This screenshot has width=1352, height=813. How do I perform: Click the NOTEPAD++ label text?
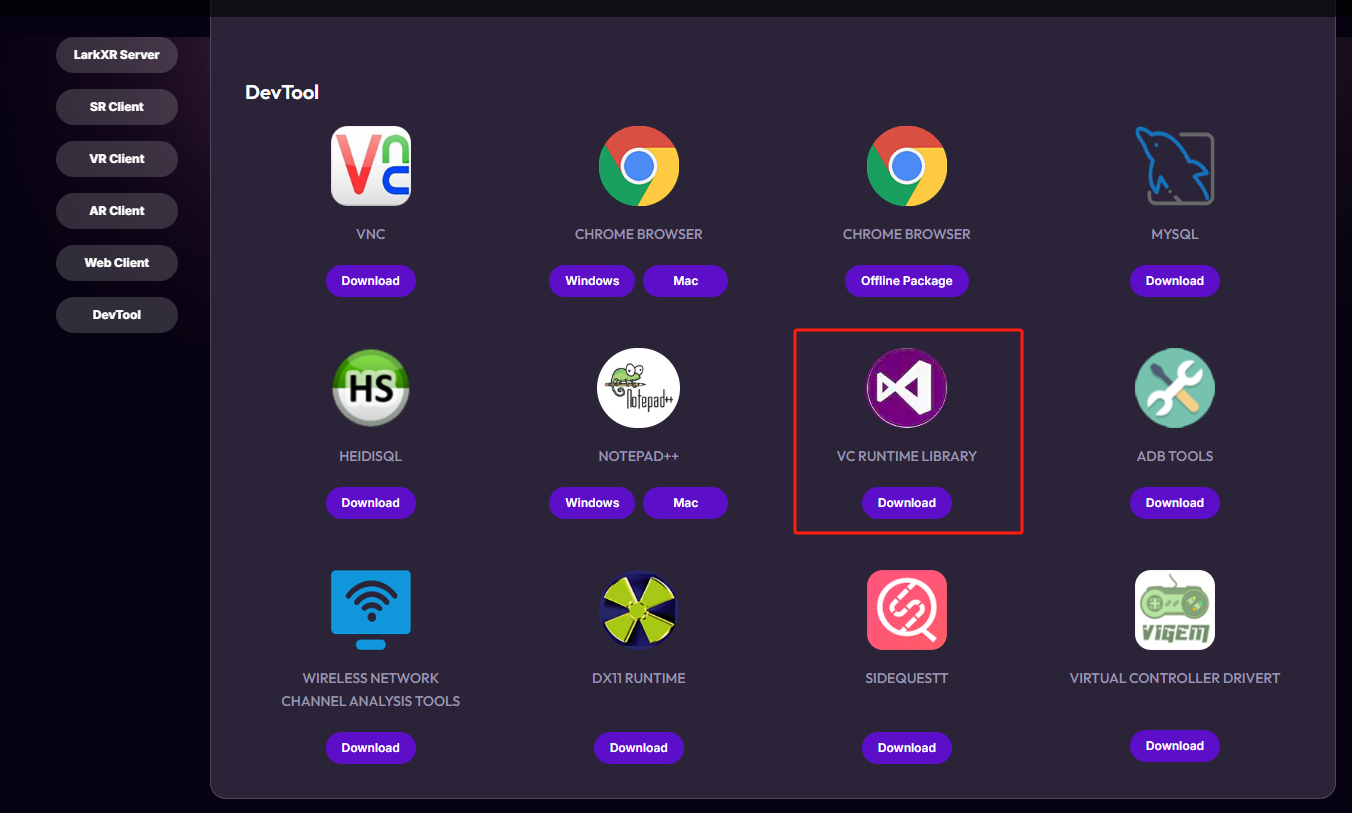click(639, 456)
